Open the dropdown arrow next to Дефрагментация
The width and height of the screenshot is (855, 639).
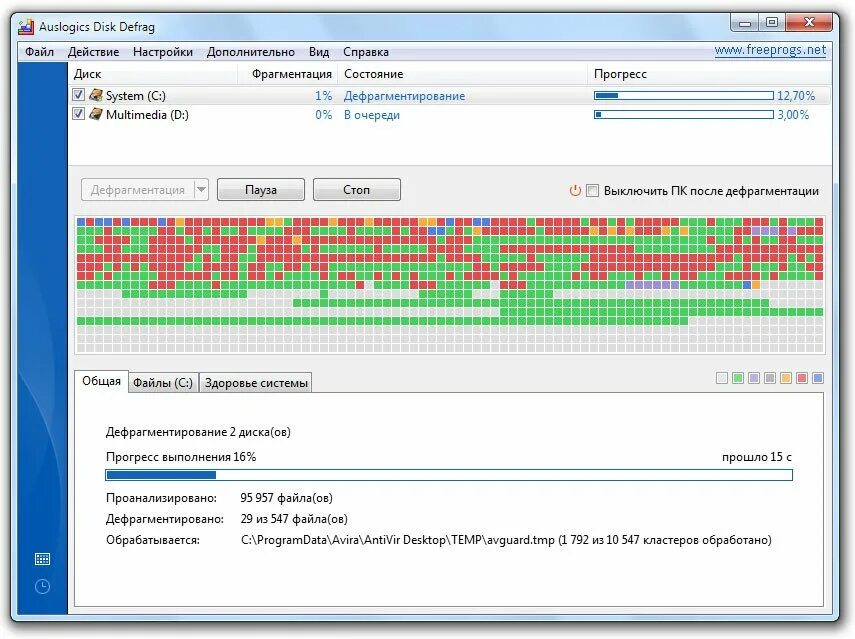pyautogui.click(x=200, y=189)
